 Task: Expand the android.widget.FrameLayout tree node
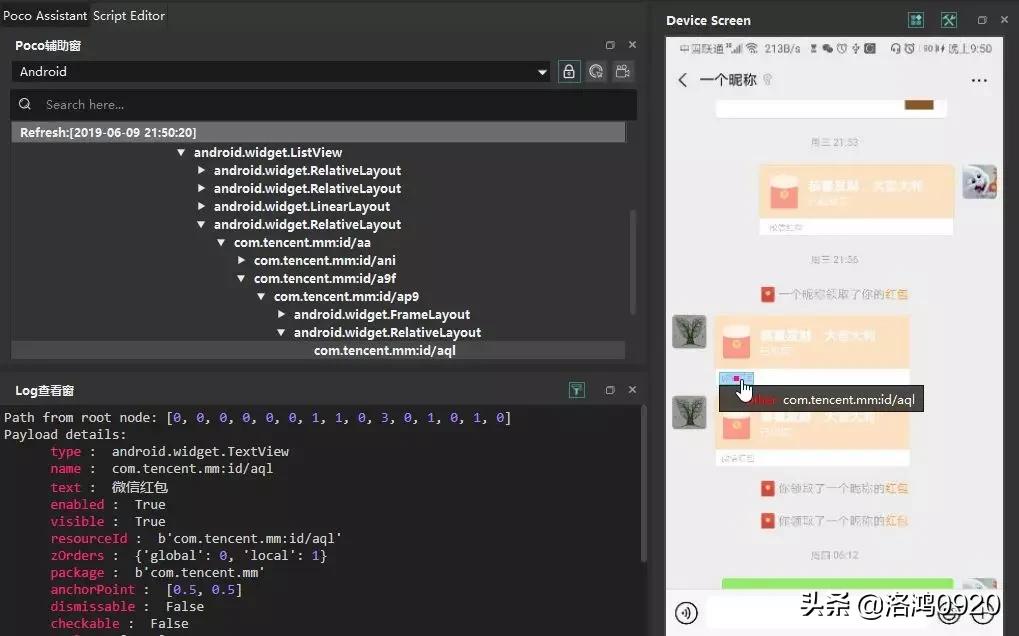coord(281,314)
